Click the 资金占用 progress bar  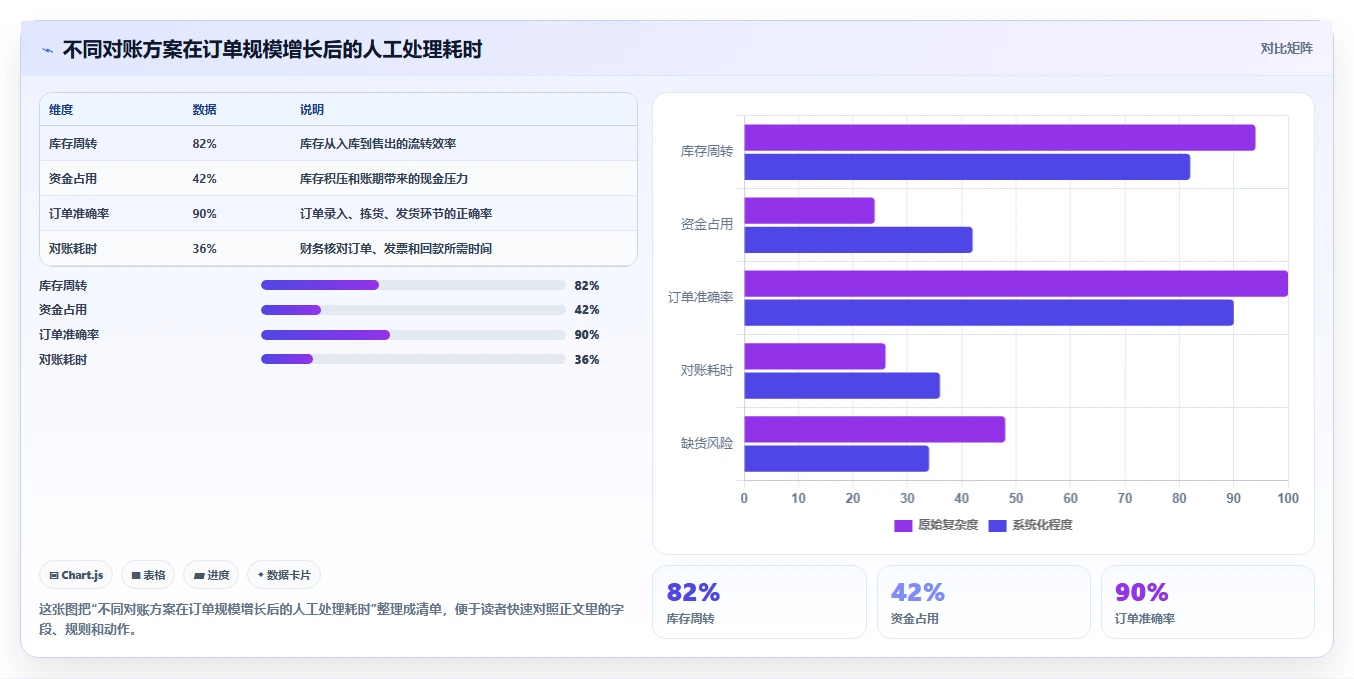coord(413,310)
